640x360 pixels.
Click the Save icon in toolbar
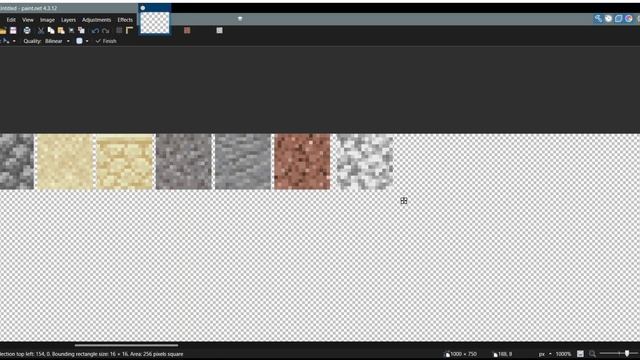13,30
